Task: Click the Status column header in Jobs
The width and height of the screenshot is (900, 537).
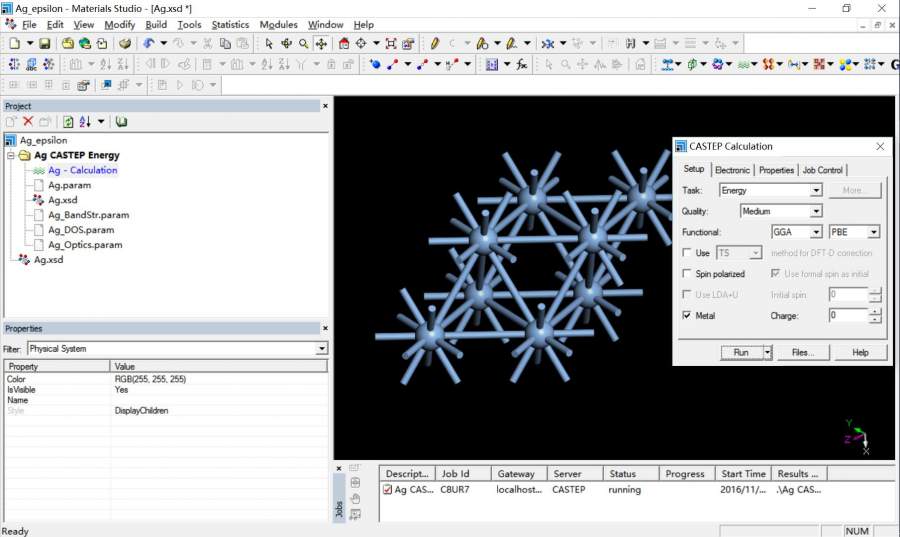Action: coord(630,474)
